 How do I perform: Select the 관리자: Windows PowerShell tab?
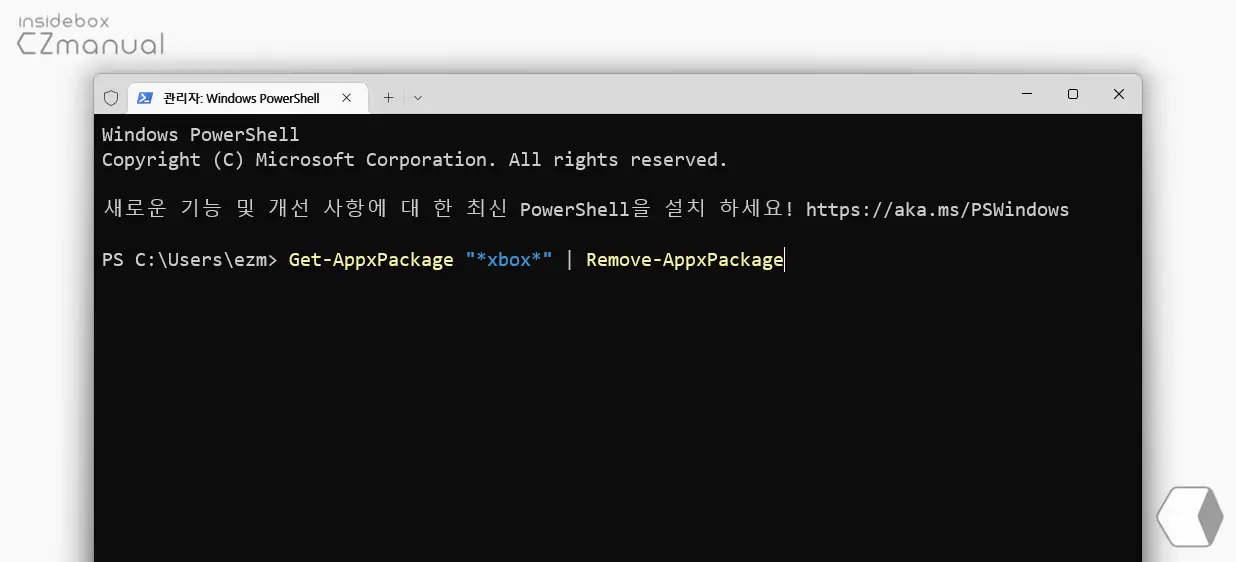coord(246,98)
